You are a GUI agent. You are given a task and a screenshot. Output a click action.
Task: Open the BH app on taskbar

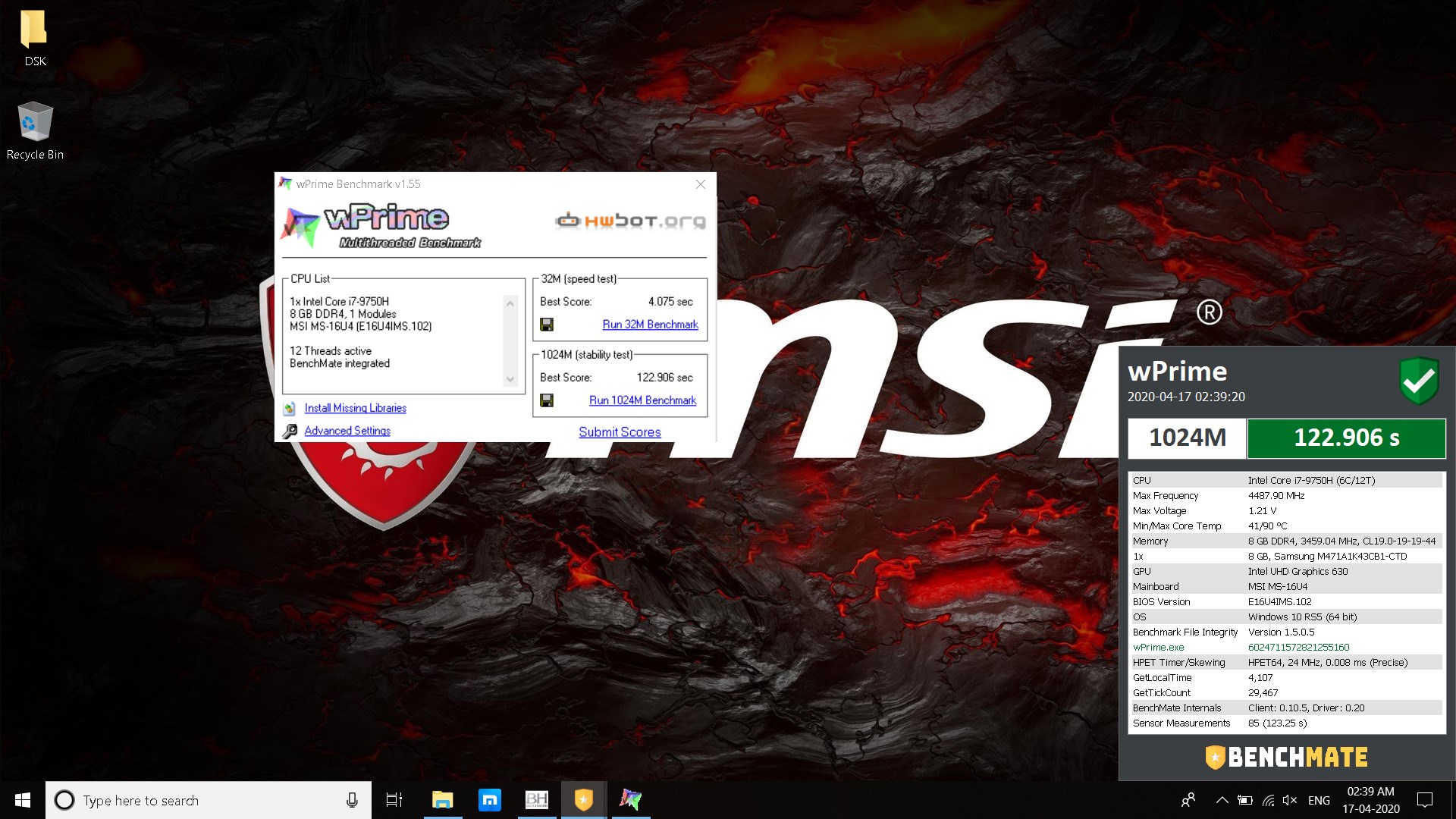(x=537, y=800)
